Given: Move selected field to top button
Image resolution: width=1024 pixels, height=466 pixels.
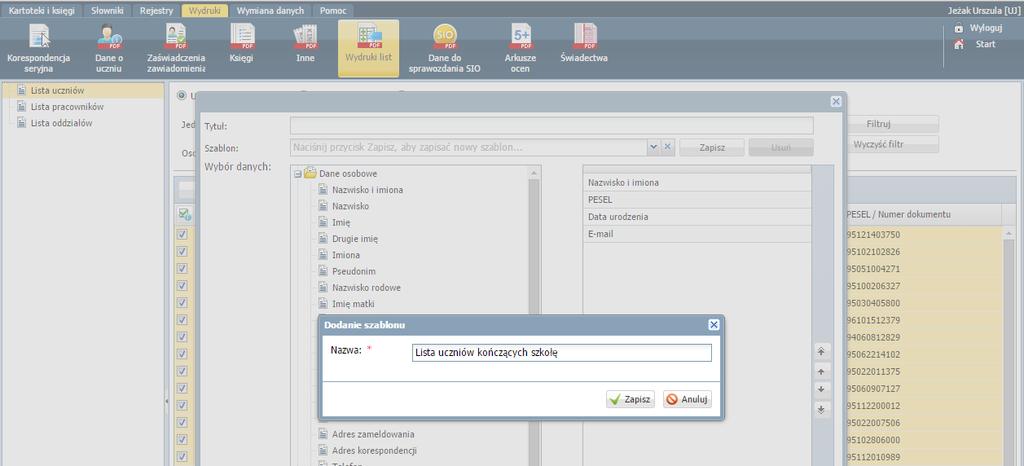Looking at the screenshot, I should (821, 351).
